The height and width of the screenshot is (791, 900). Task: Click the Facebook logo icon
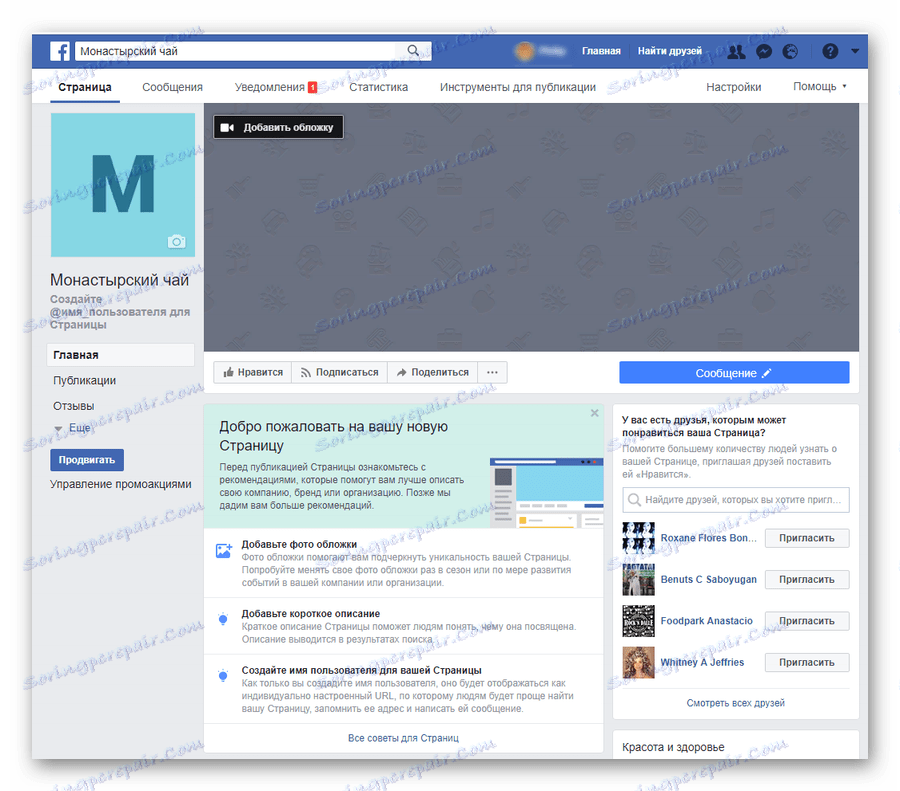(x=60, y=51)
